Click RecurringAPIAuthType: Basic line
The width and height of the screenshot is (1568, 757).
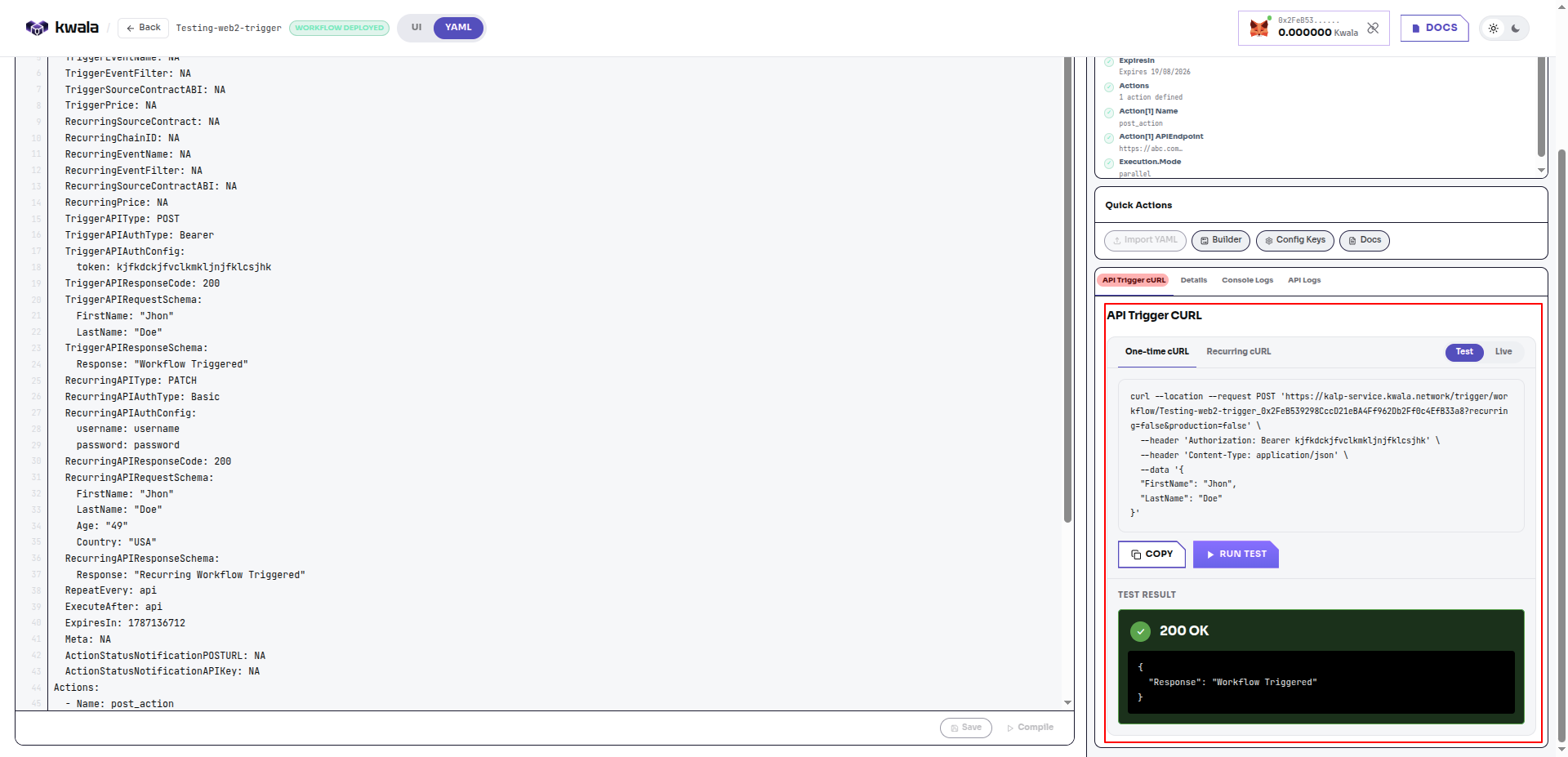pyautogui.click(x=142, y=397)
